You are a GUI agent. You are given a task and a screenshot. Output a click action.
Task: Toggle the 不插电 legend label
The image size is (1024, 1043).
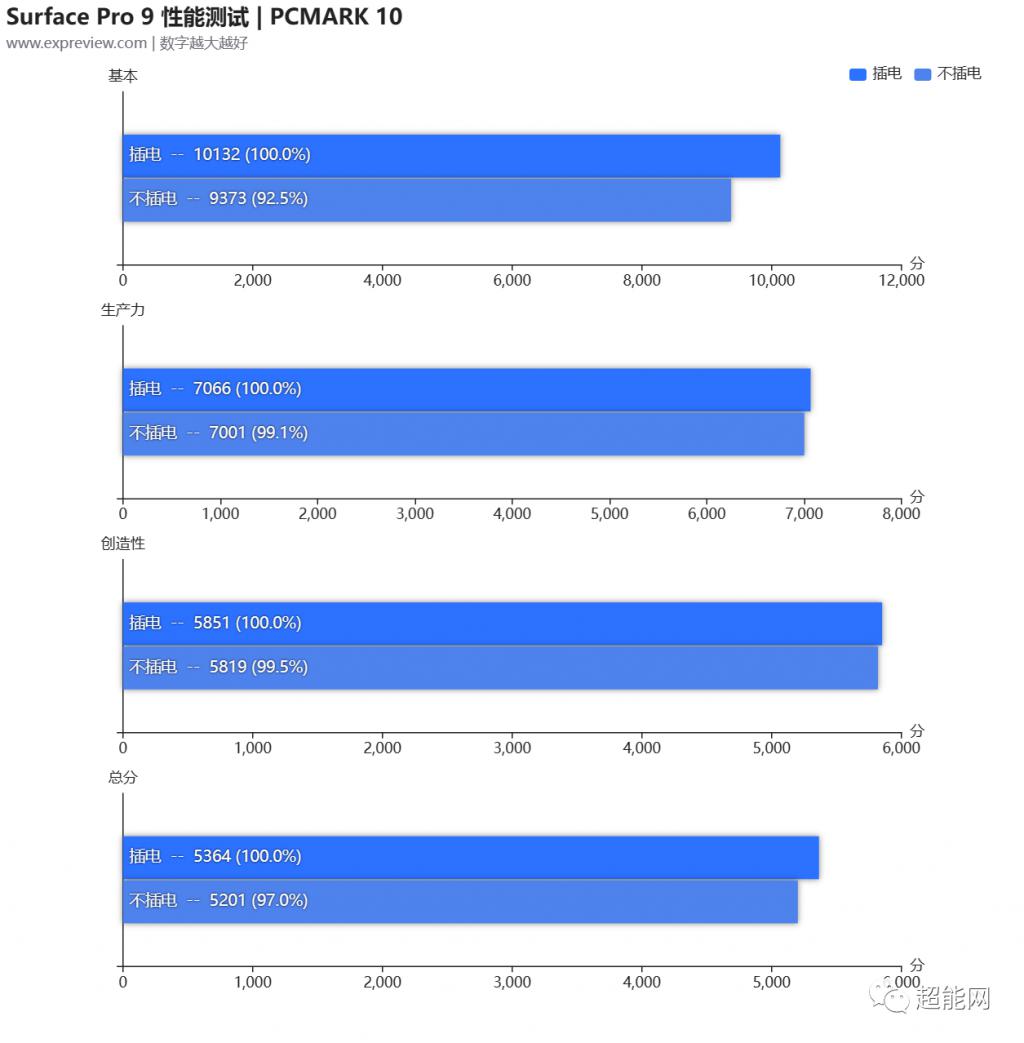pyautogui.click(x=959, y=73)
